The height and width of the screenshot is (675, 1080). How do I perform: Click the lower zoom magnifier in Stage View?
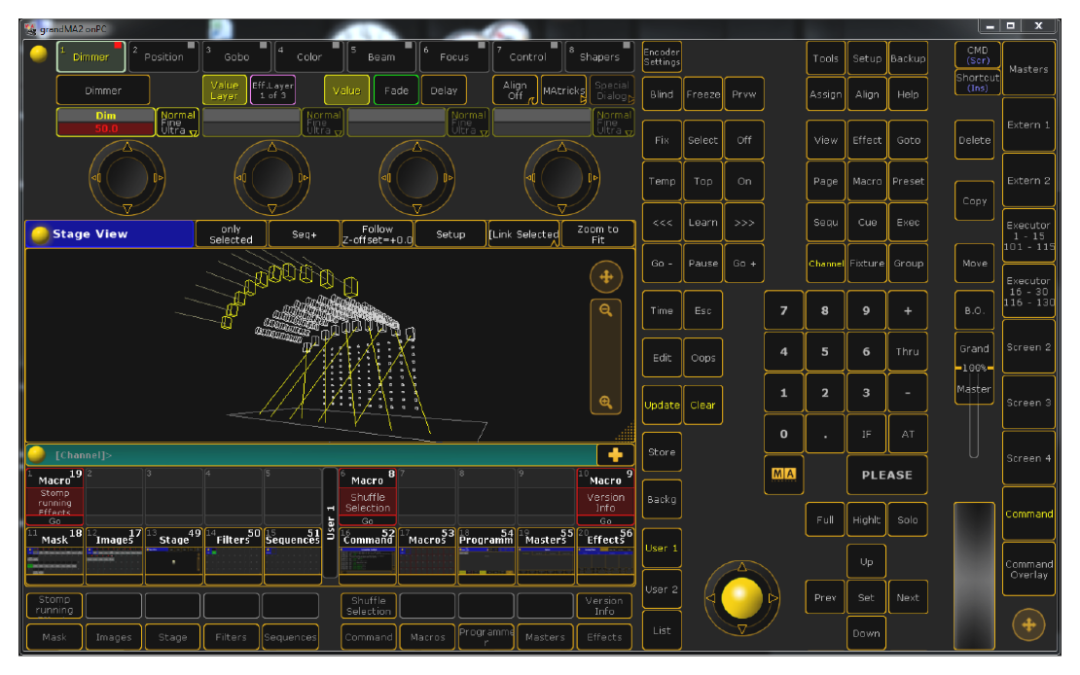coord(605,402)
